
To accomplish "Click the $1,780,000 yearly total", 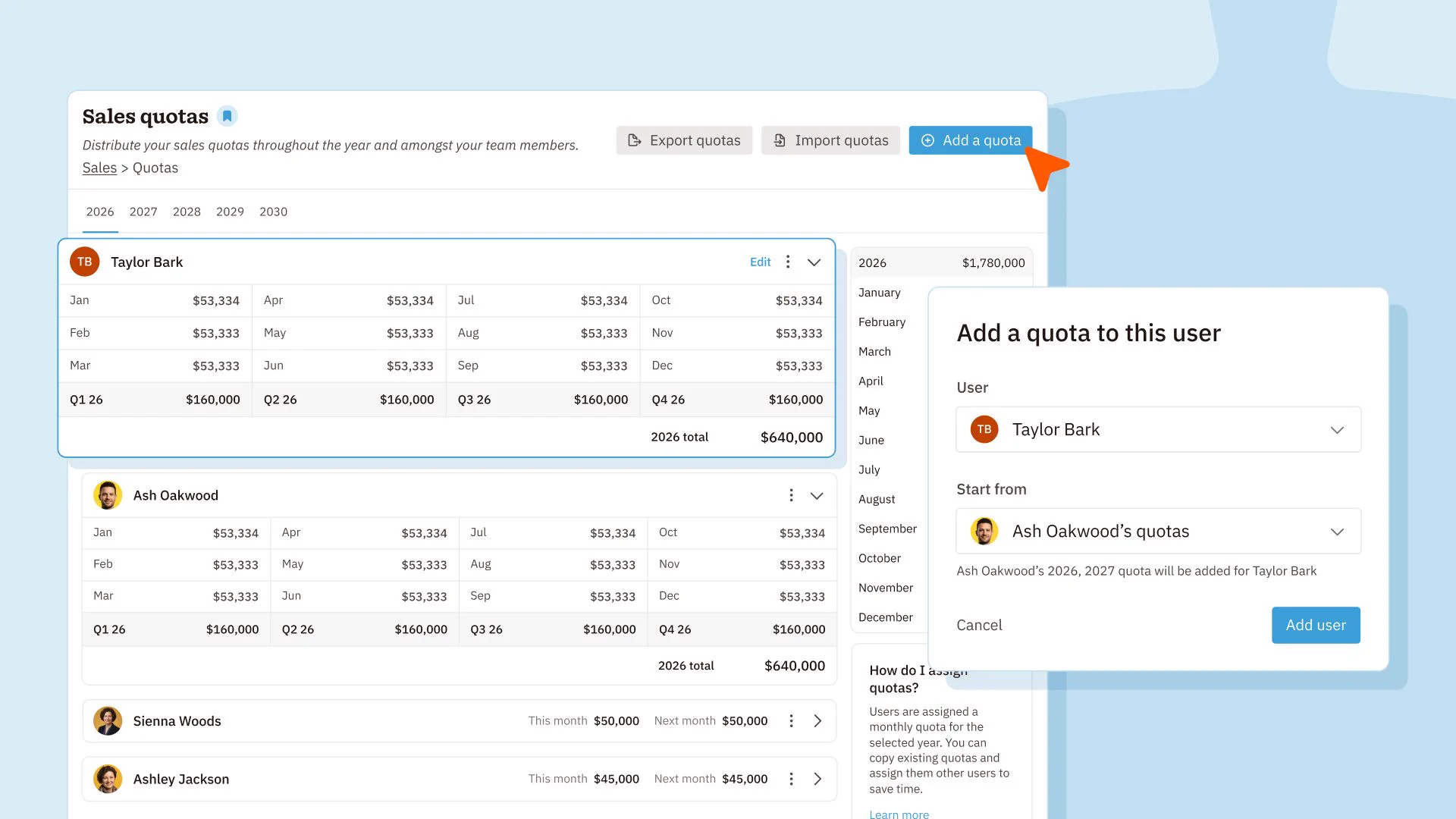I will 993,263.
